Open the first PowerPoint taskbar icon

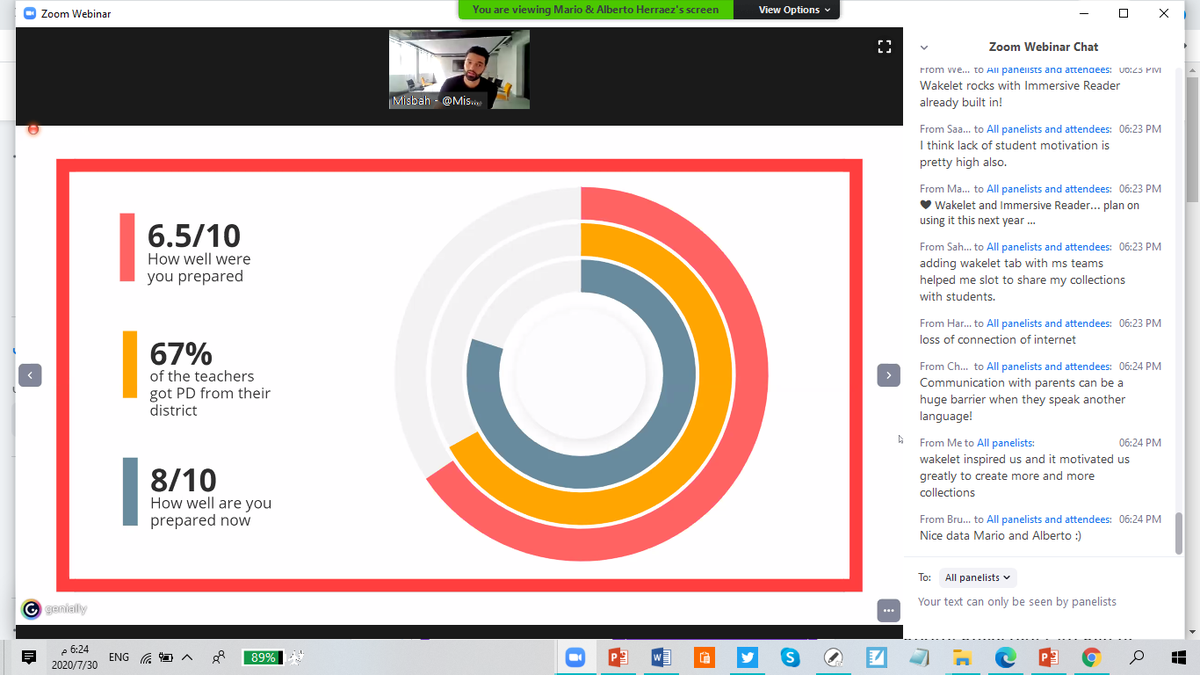[x=618, y=657]
